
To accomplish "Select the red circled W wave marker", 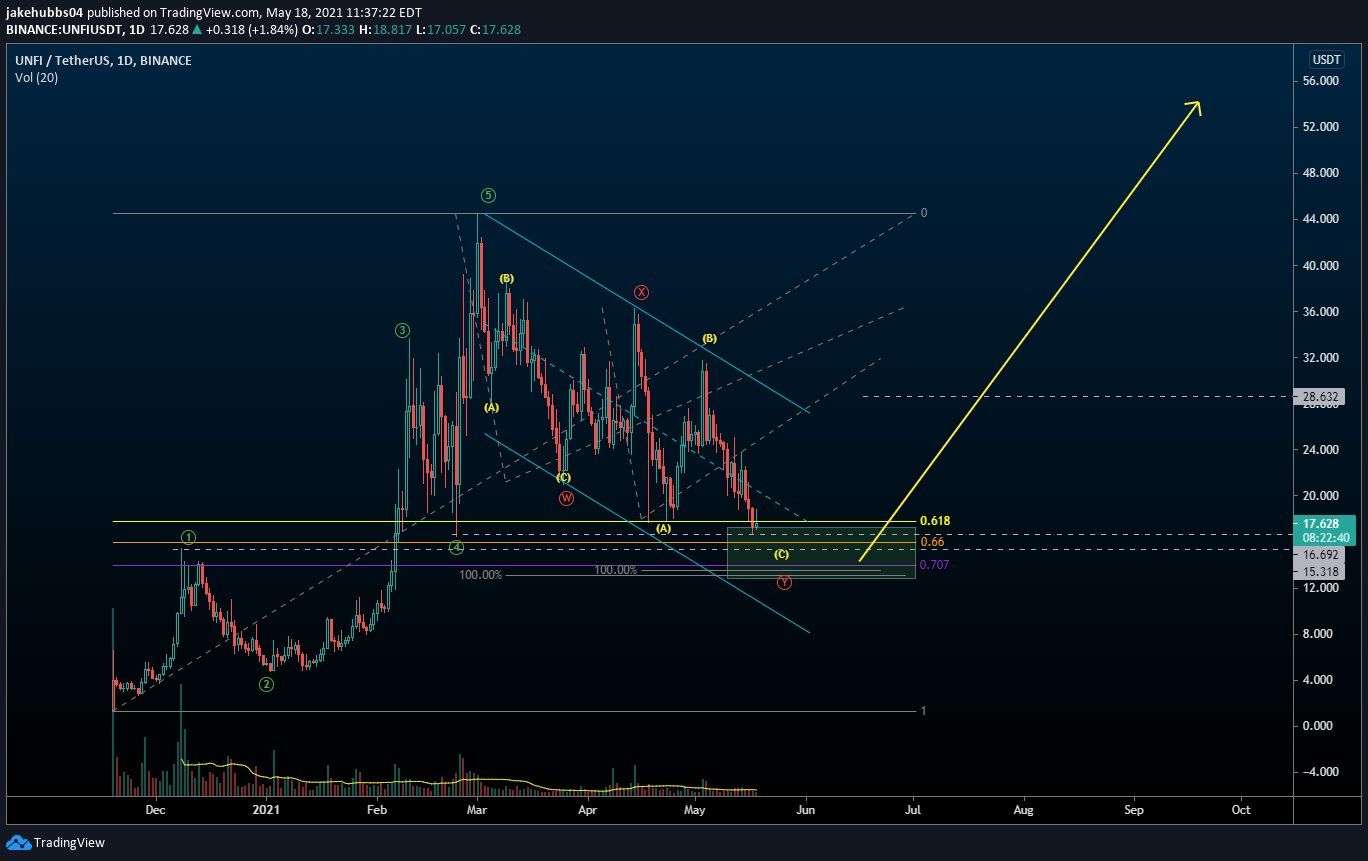I will (x=566, y=498).
